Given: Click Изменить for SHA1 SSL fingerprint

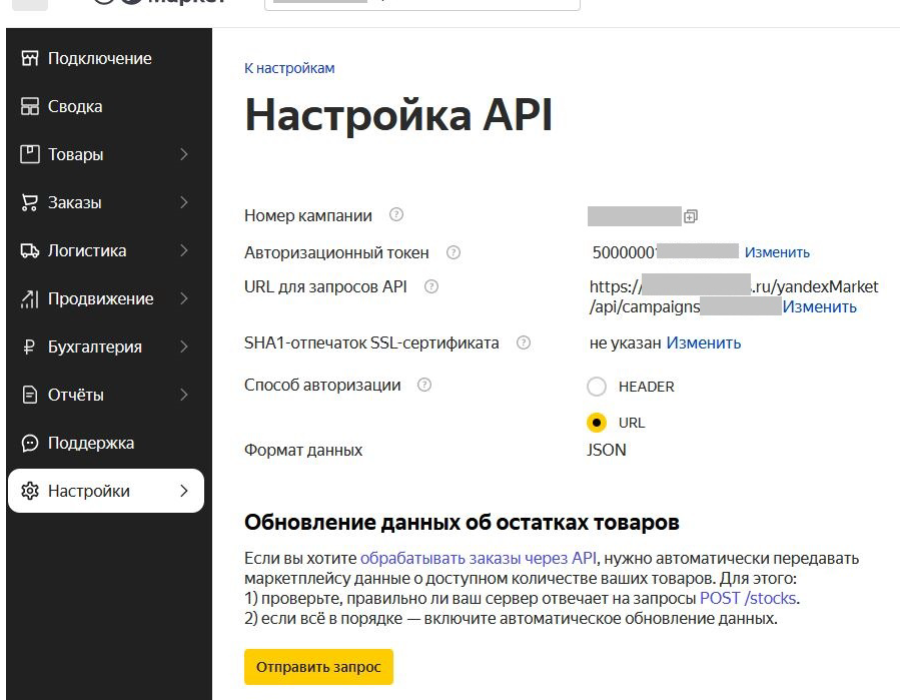Looking at the screenshot, I should 704,343.
